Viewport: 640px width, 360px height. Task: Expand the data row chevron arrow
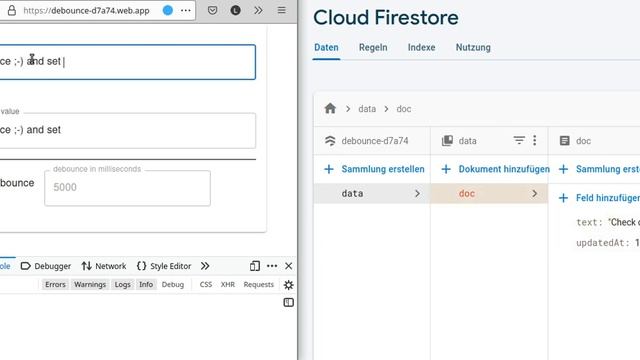coord(417,193)
